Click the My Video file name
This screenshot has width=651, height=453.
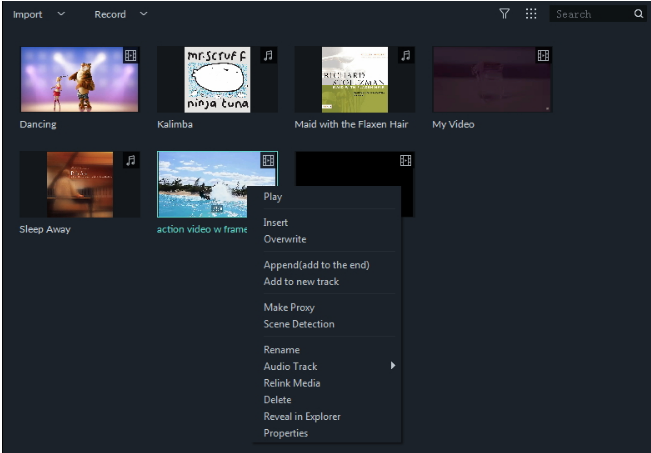tap(453, 124)
